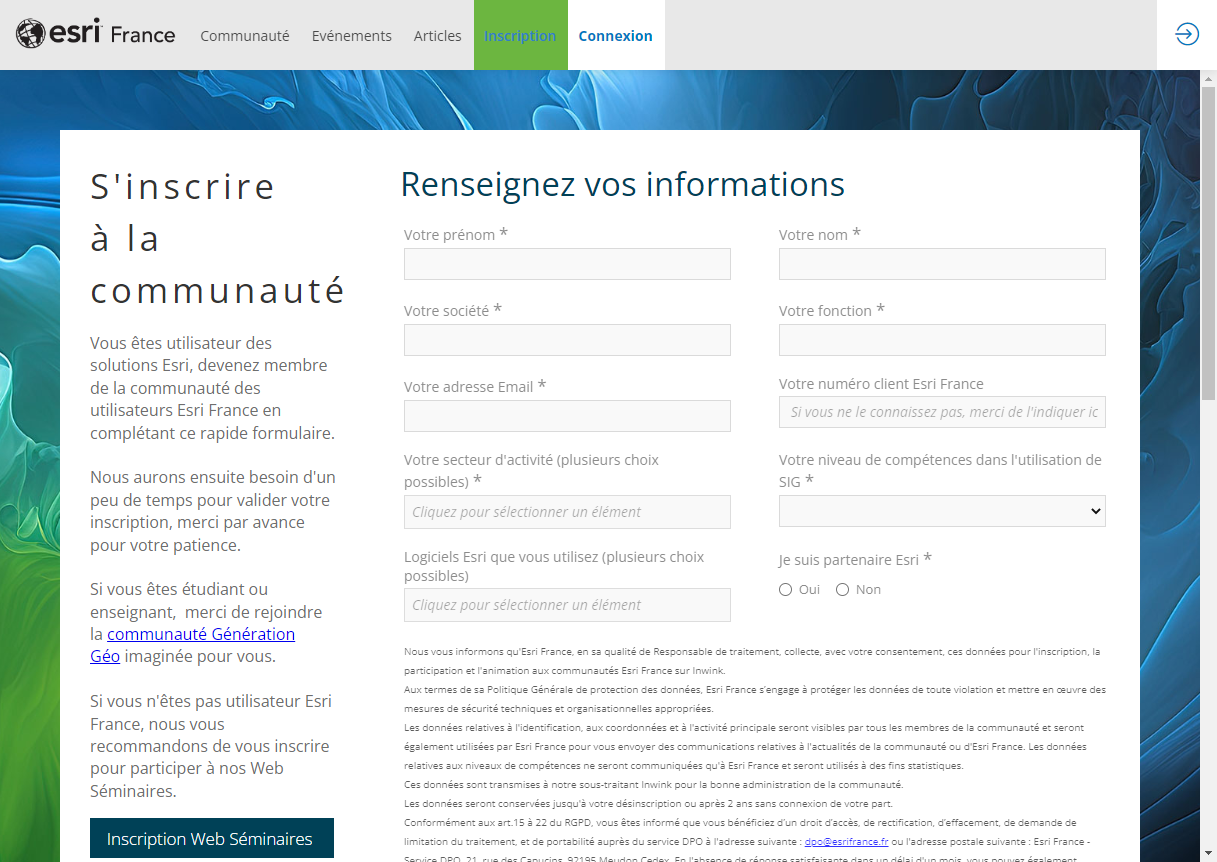Select Non for partenaire Esri
The width and height of the screenshot is (1217, 862).
[842, 590]
